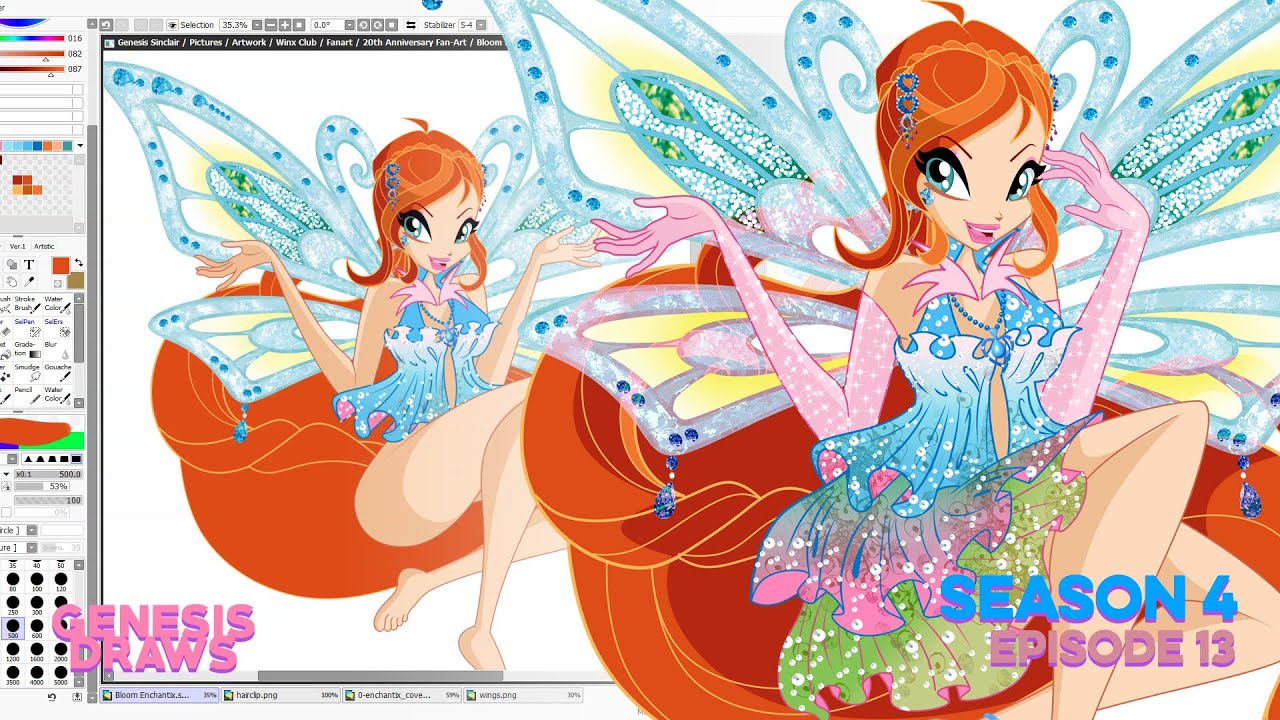Screen dimensions: 1280x720
Task: Switch to the Artistic tool tab
Action: coord(44,246)
